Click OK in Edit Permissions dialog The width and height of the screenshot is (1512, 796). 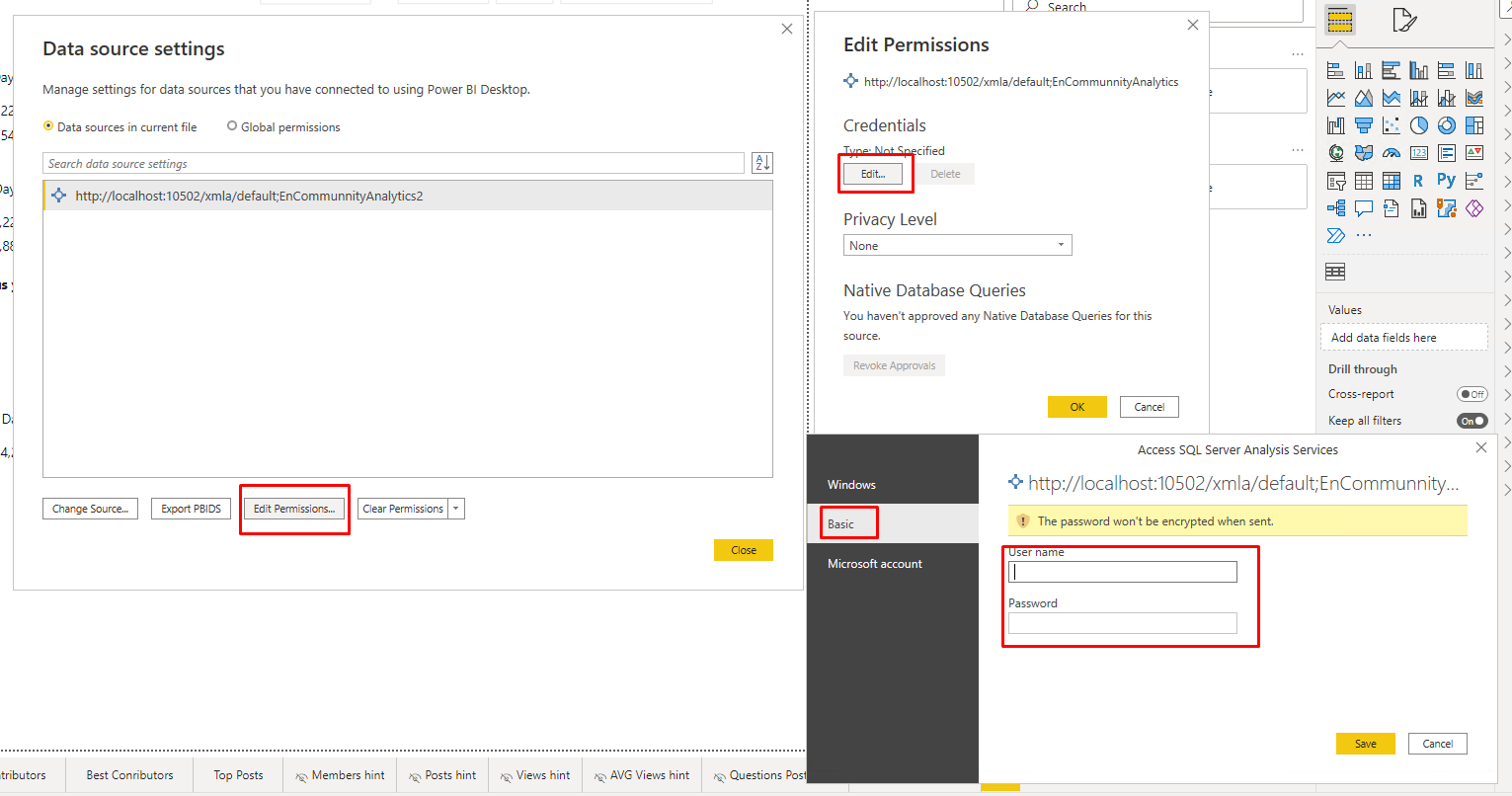click(1077, 407)
